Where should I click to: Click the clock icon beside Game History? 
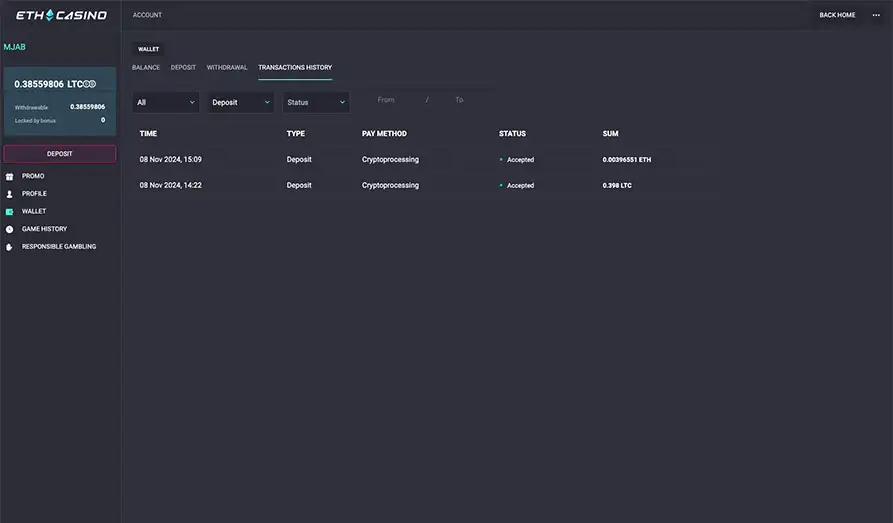pos(10,230)
